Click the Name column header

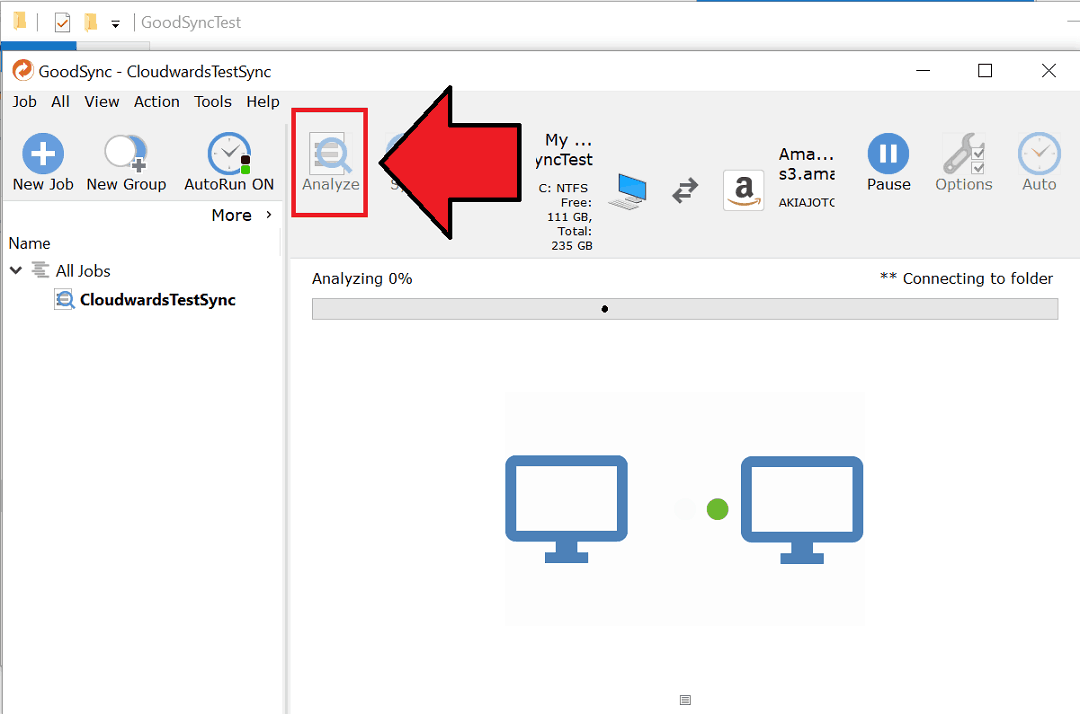coord(30,243)
